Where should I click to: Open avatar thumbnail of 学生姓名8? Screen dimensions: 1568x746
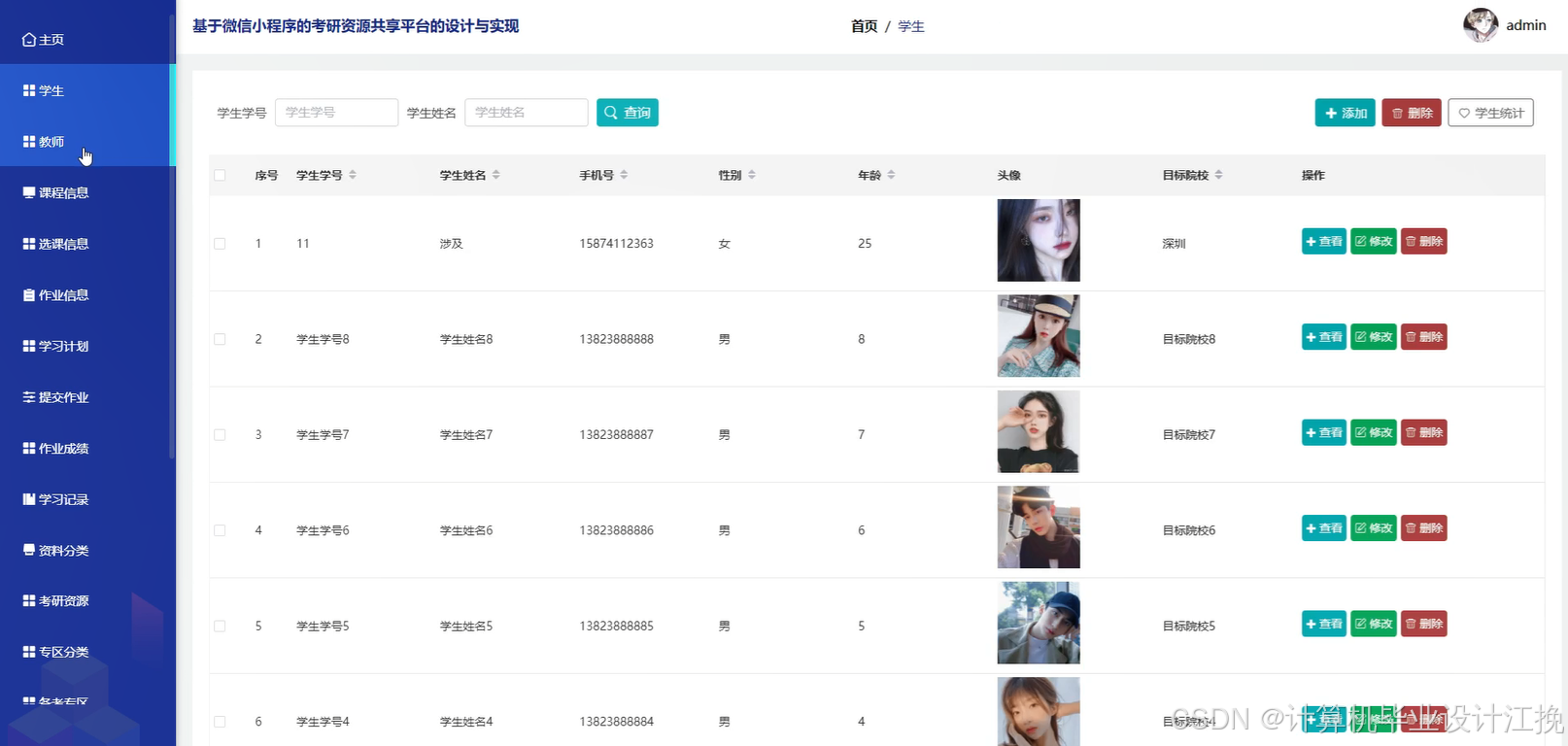pyautogui.click(x=1039, y=336)
